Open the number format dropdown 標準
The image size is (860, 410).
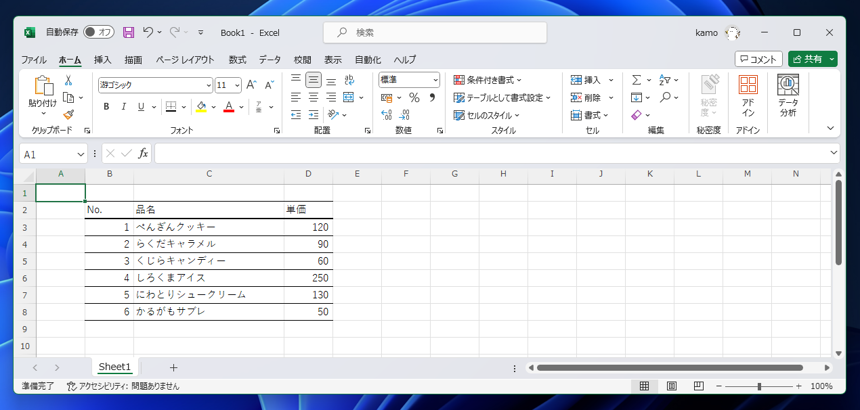click(435, 80)
